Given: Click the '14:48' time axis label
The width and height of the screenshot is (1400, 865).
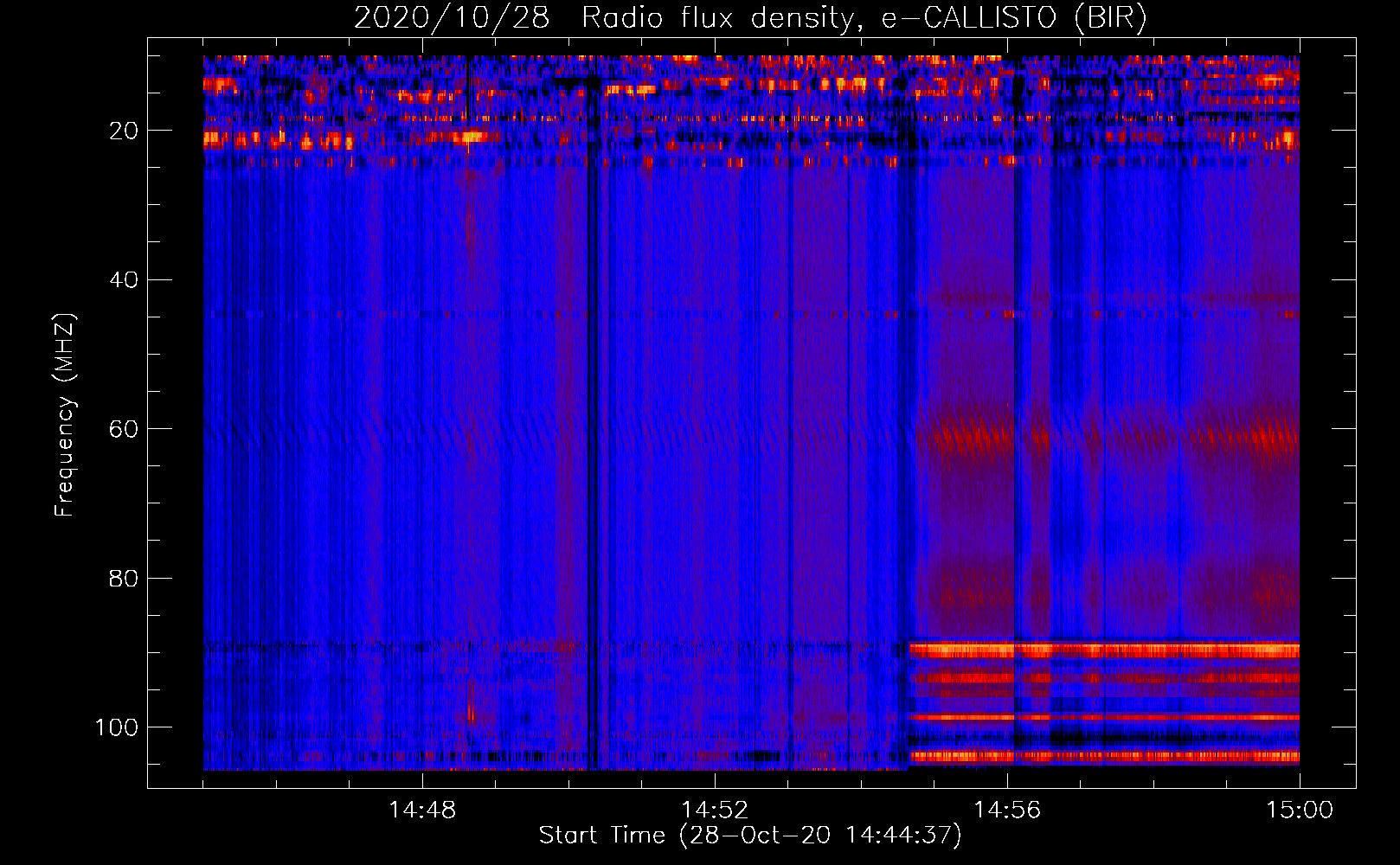Looking at the screenshot, I should coord(422,811).
